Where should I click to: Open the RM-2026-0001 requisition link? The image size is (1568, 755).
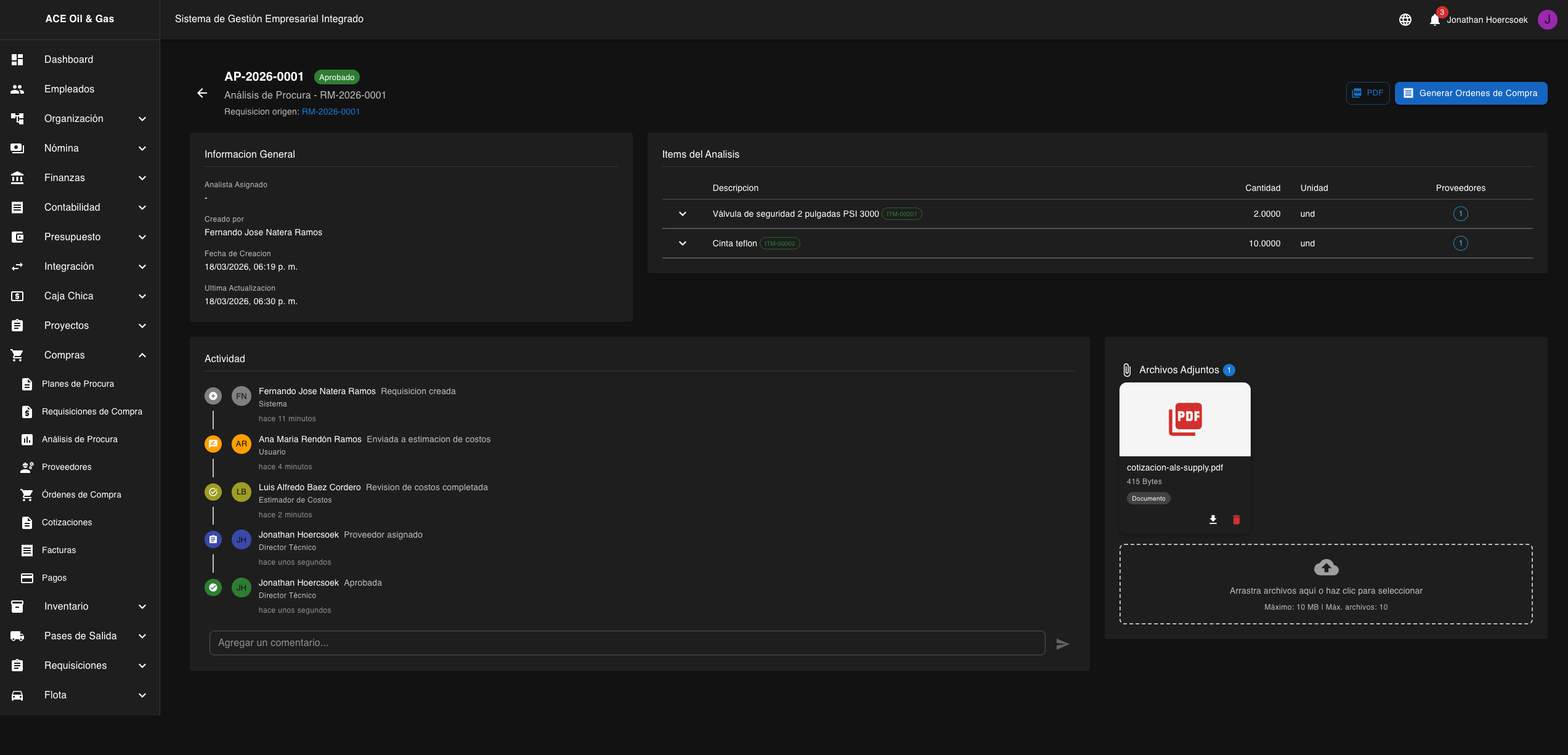330,111
